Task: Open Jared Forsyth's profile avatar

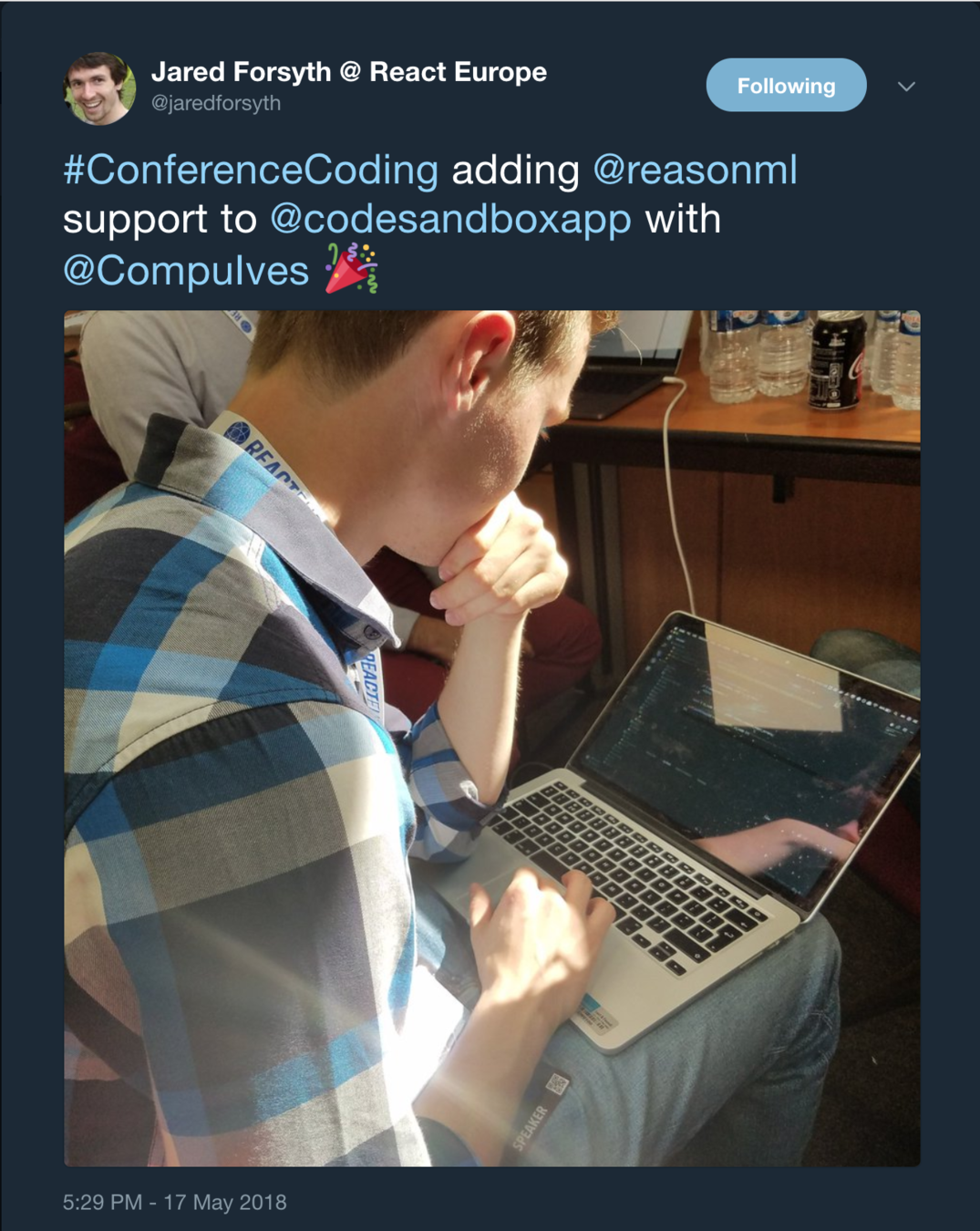Action: (x=99, y=88)
